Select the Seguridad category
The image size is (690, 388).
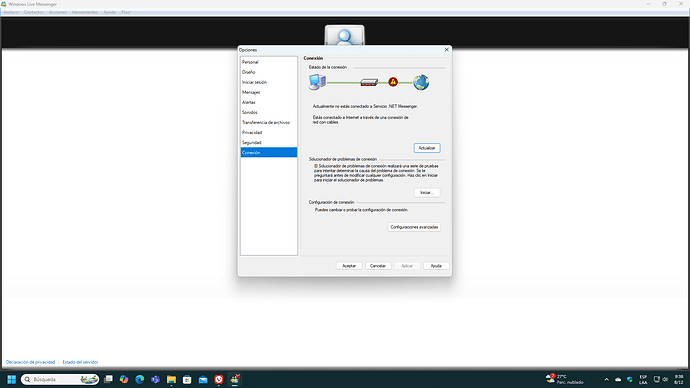268,143
